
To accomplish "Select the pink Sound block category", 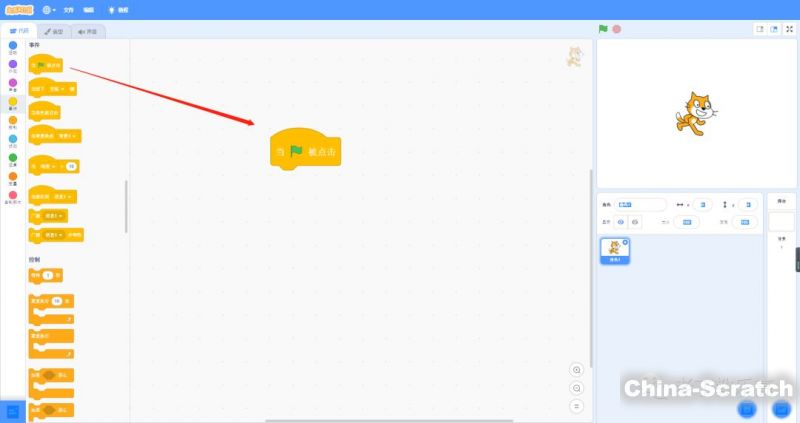I will point(13,84).
